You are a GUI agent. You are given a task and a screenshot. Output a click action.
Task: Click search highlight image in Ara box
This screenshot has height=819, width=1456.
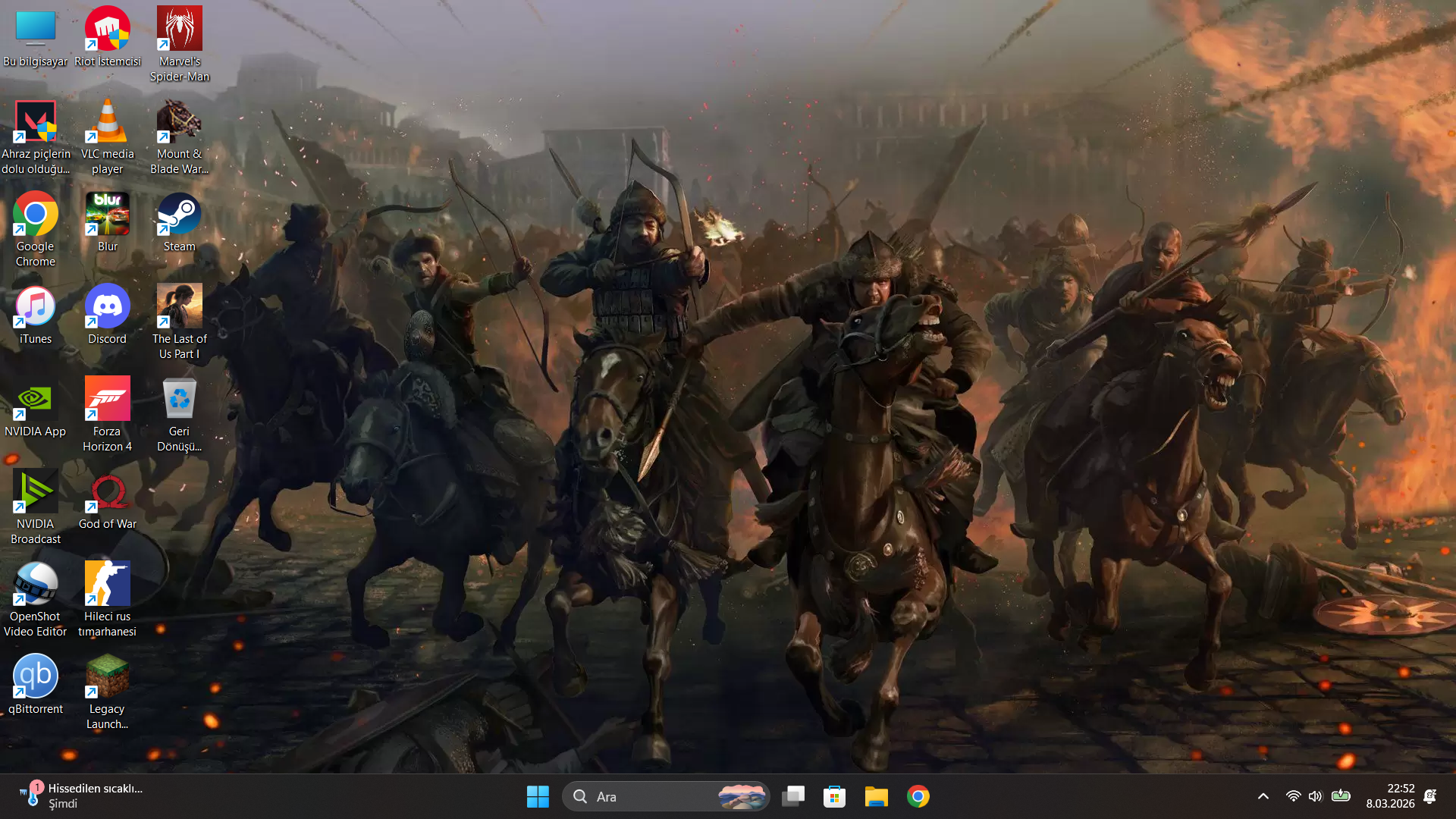741,796
